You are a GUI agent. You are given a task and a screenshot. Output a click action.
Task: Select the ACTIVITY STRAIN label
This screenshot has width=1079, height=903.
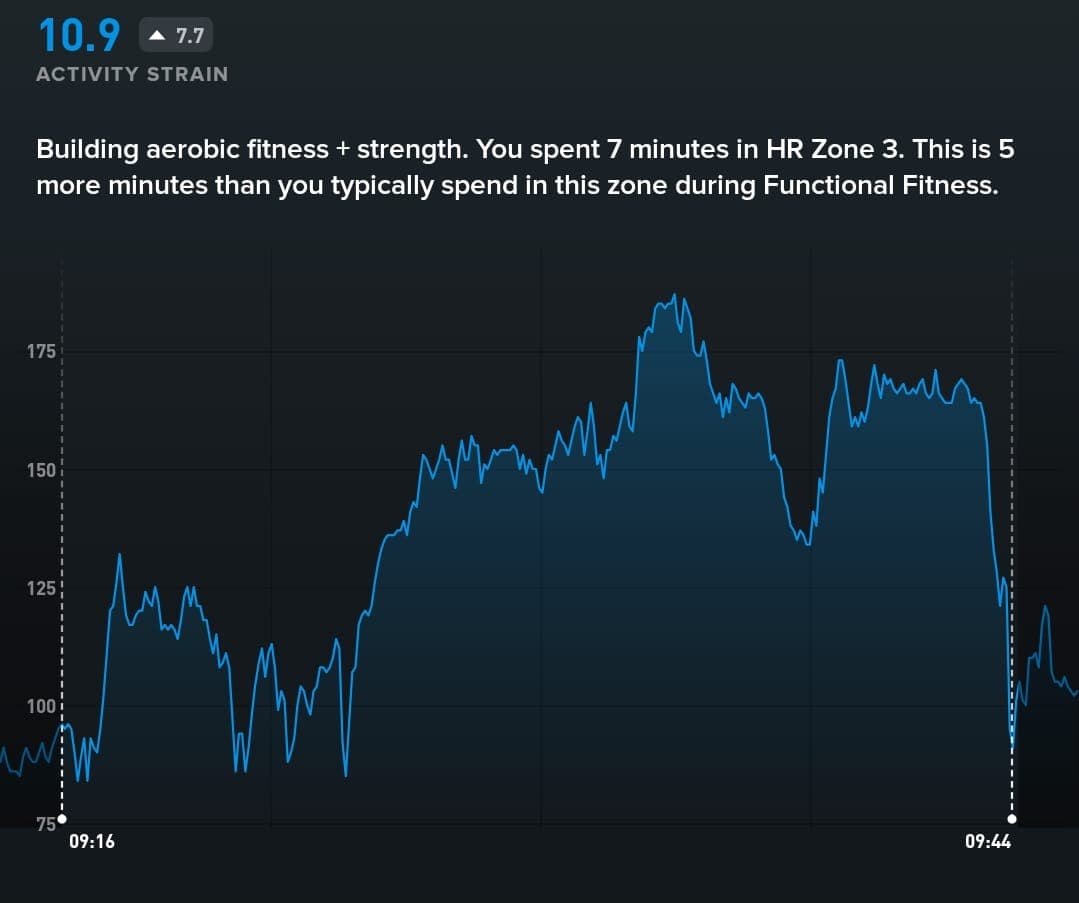coord(132,74)
